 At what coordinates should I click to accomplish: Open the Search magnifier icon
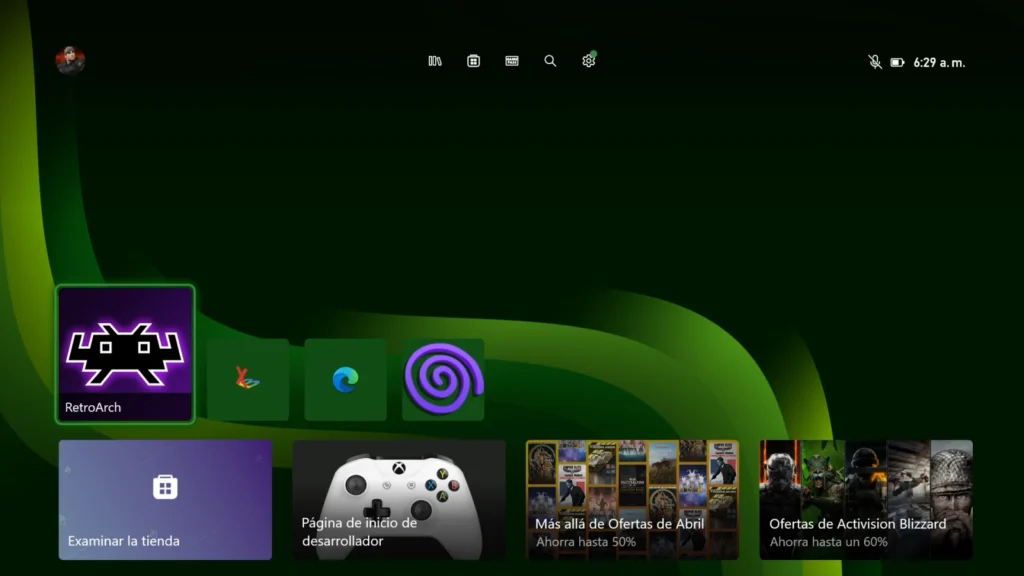(x=551, y=61)
